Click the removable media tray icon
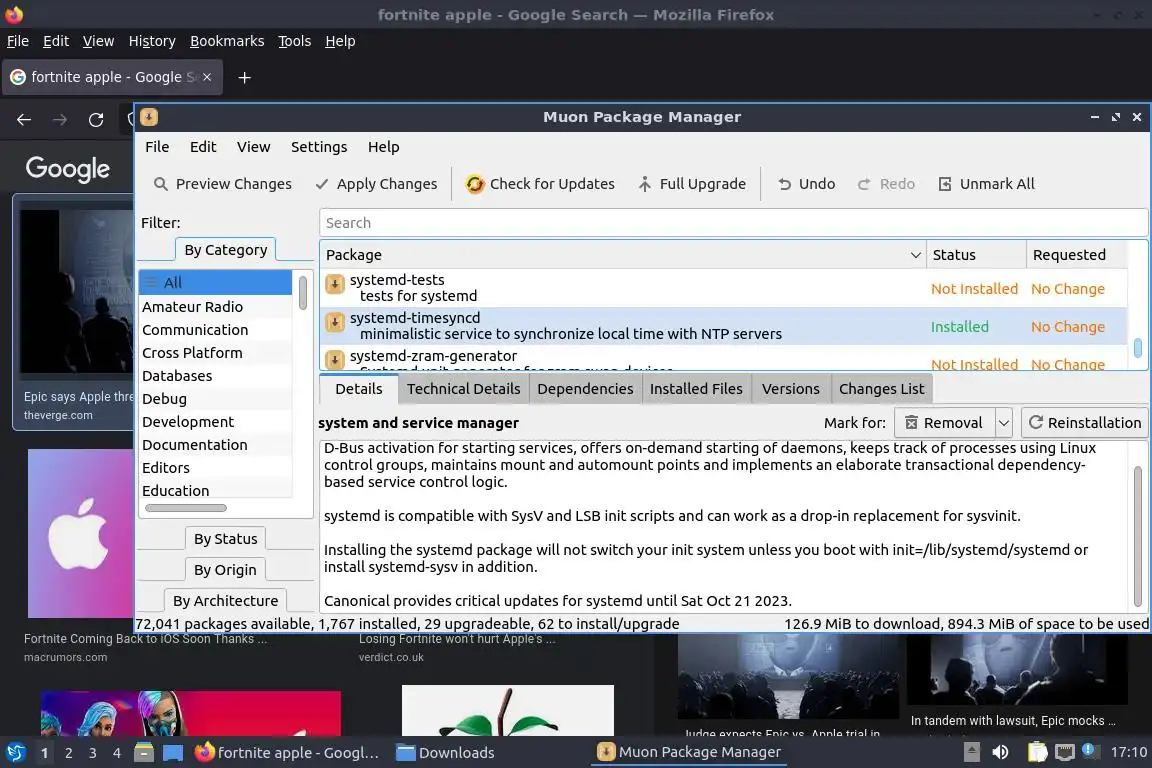 click(971, 753)
